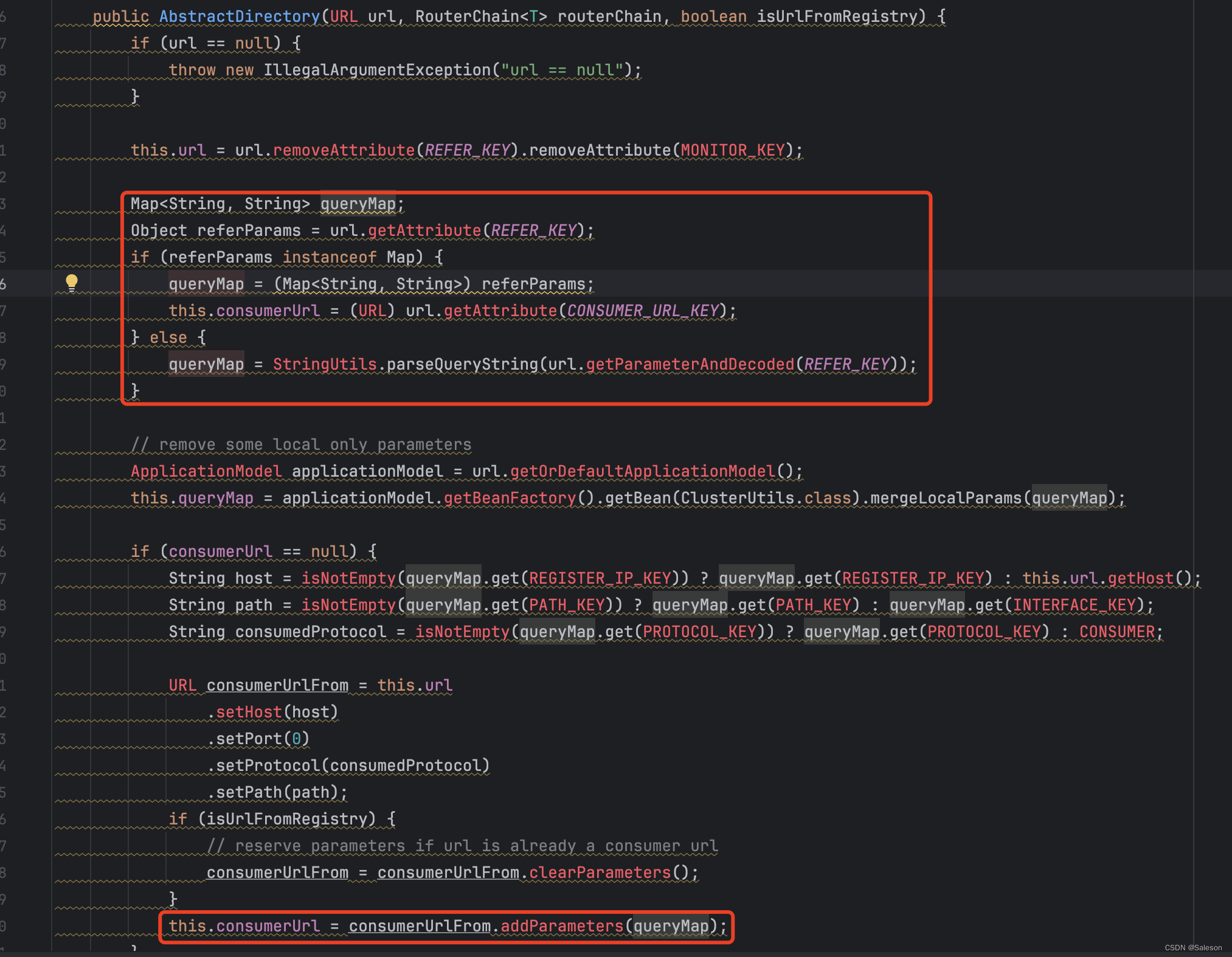
Task: Click mergeLocalParams method name
Action: [946, 498]
